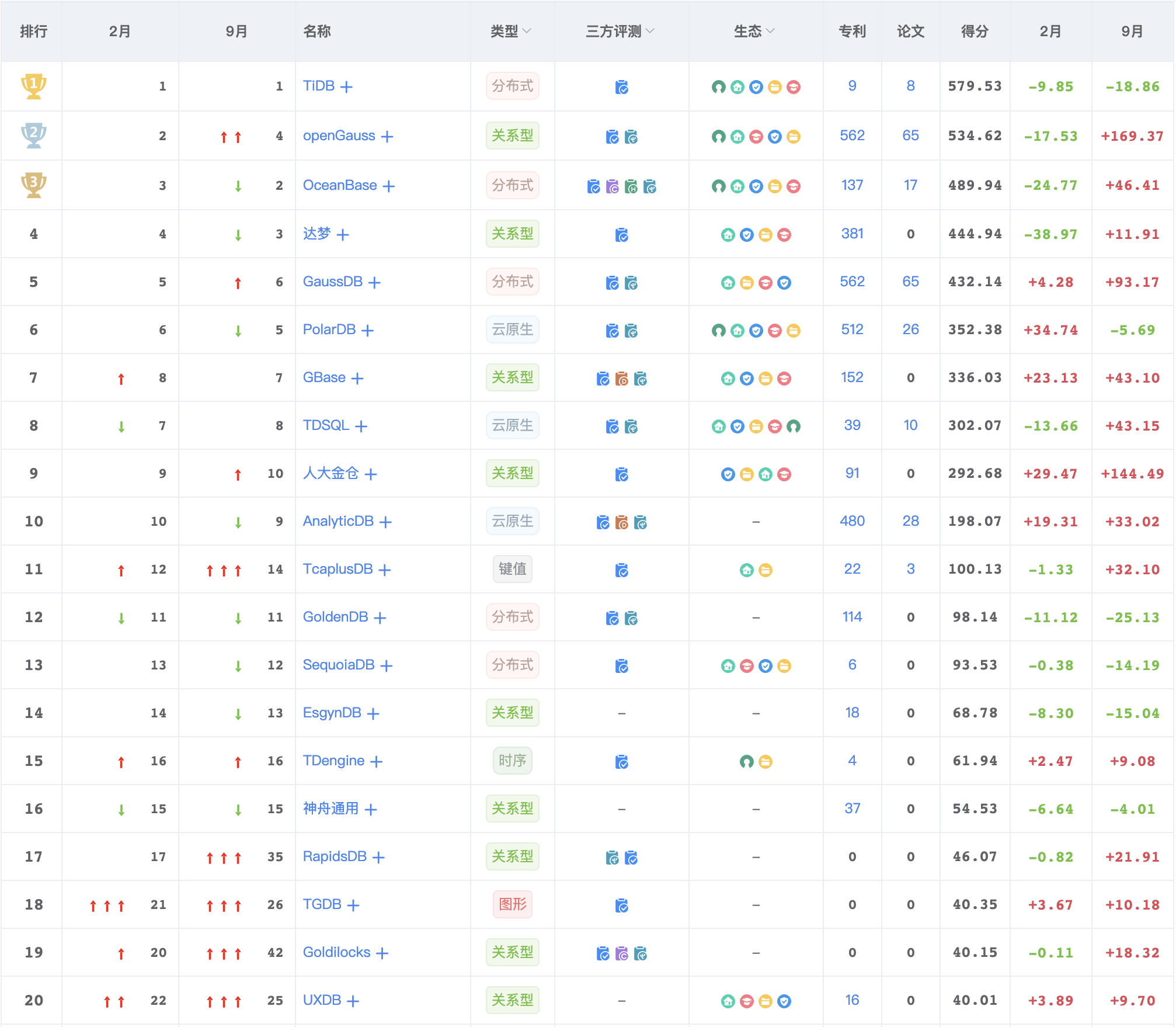1176x1027 pixels.
Task: Click the 论文 column header
Action: [910, 32]
